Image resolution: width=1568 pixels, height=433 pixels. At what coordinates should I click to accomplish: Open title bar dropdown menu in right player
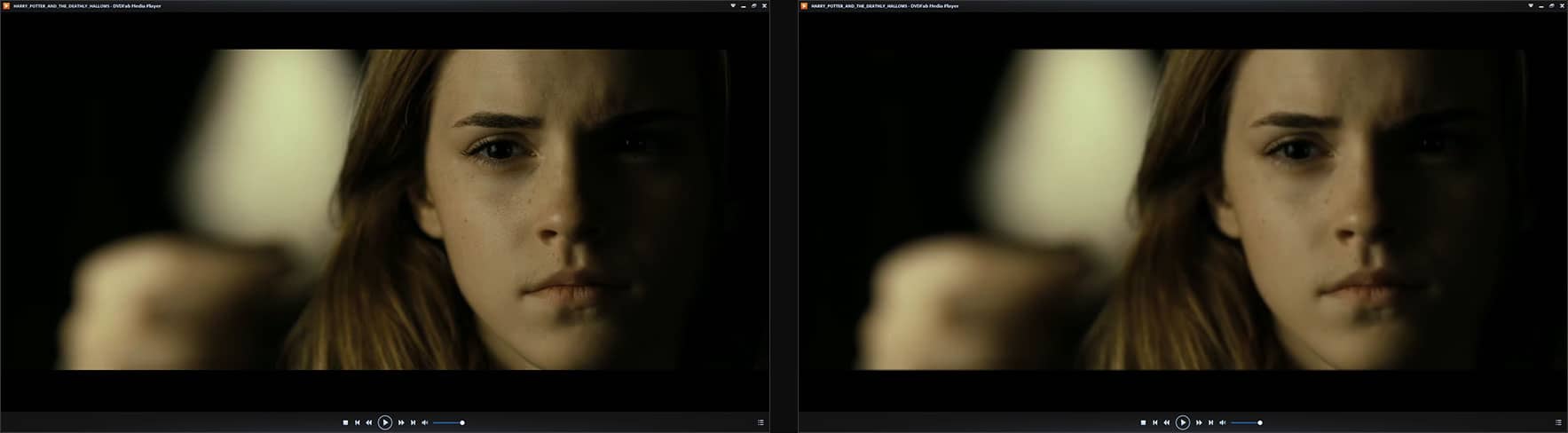[x=1531, y=5]
